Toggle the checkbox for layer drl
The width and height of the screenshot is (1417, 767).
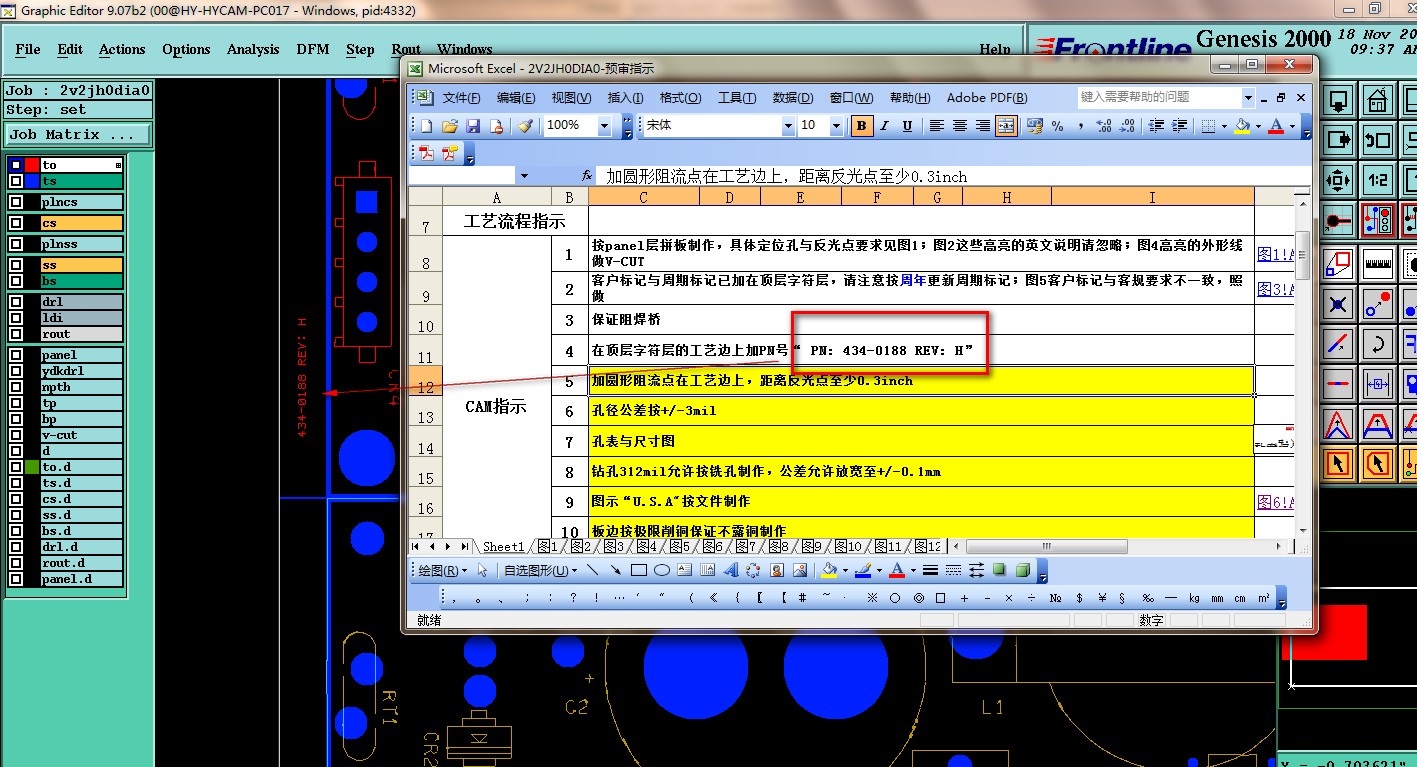pos(16,302)
